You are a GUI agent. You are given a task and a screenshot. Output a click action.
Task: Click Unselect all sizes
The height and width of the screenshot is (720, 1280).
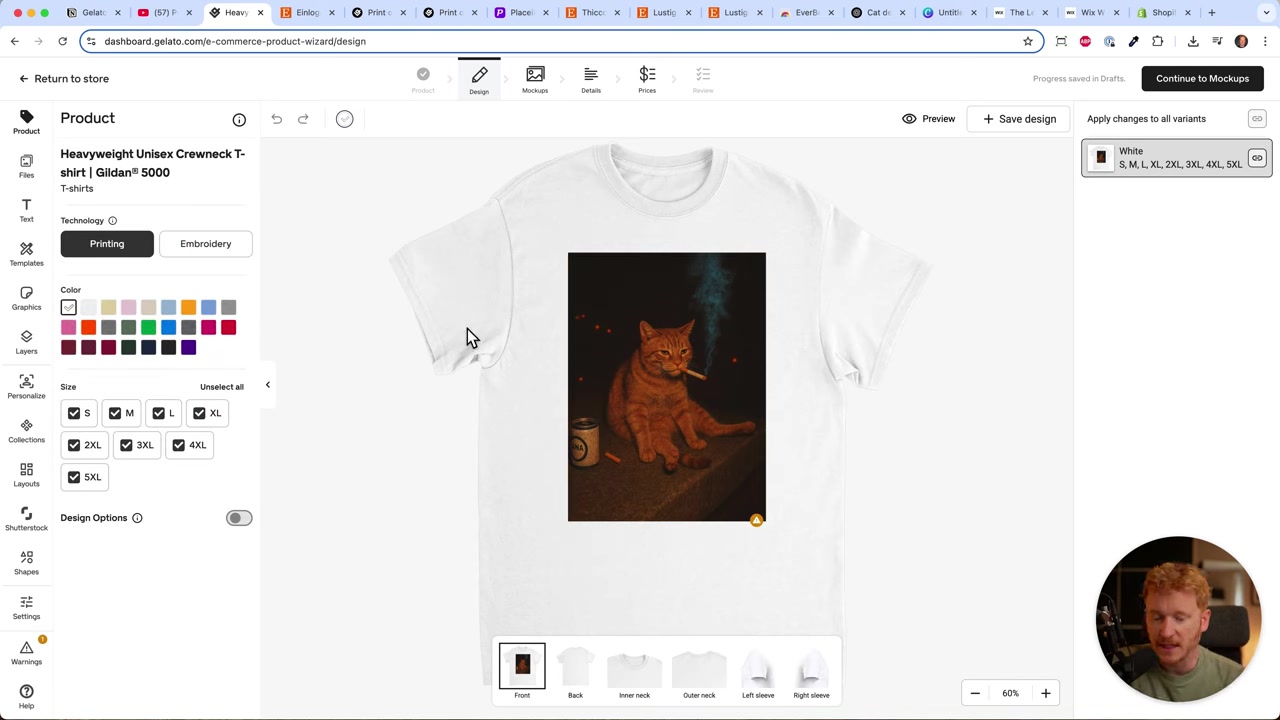(222, 387)
